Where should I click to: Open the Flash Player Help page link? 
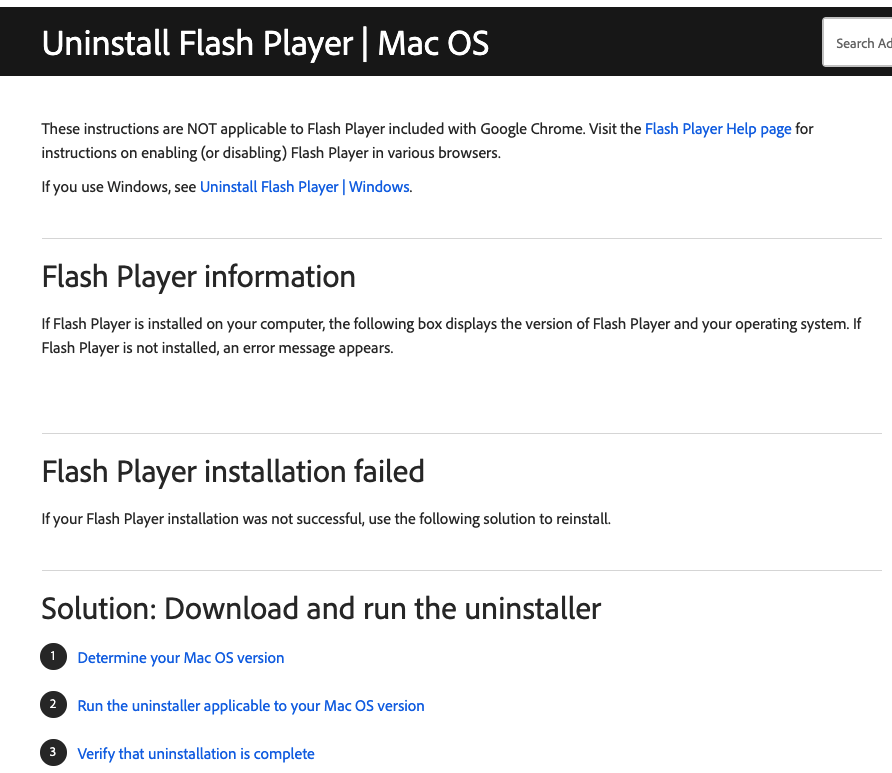click(718, 129)
